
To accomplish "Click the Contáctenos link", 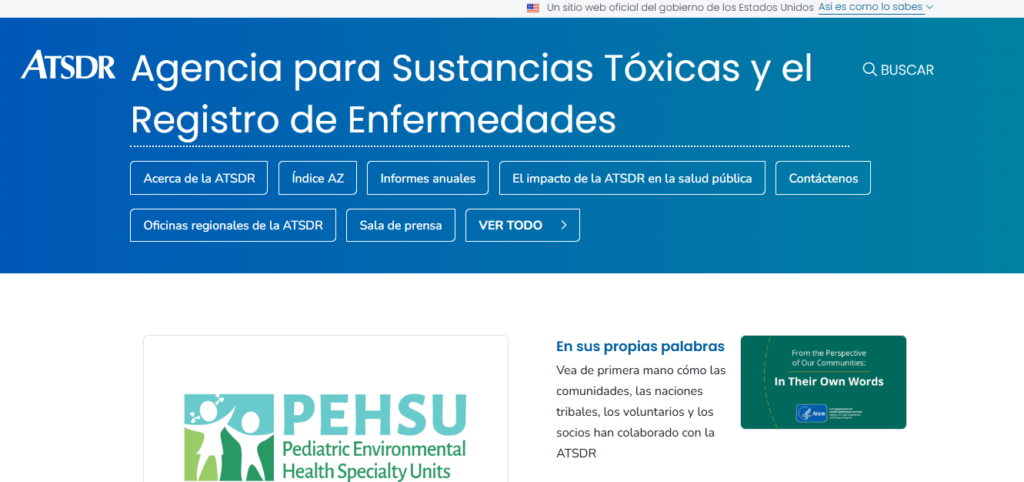I will (823, 178).
